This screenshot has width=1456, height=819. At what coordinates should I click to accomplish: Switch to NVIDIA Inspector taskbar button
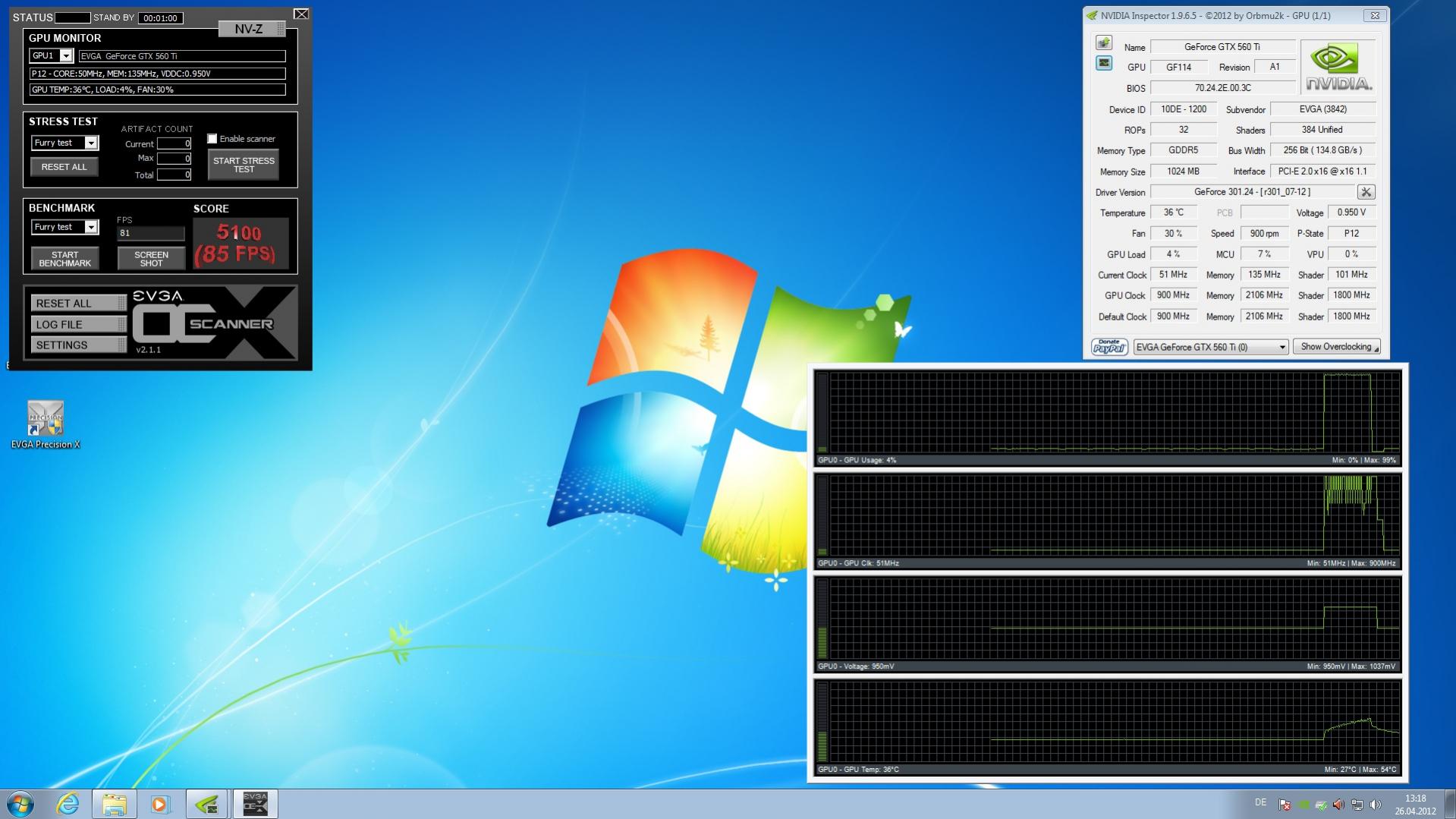[x=207, y=804]
